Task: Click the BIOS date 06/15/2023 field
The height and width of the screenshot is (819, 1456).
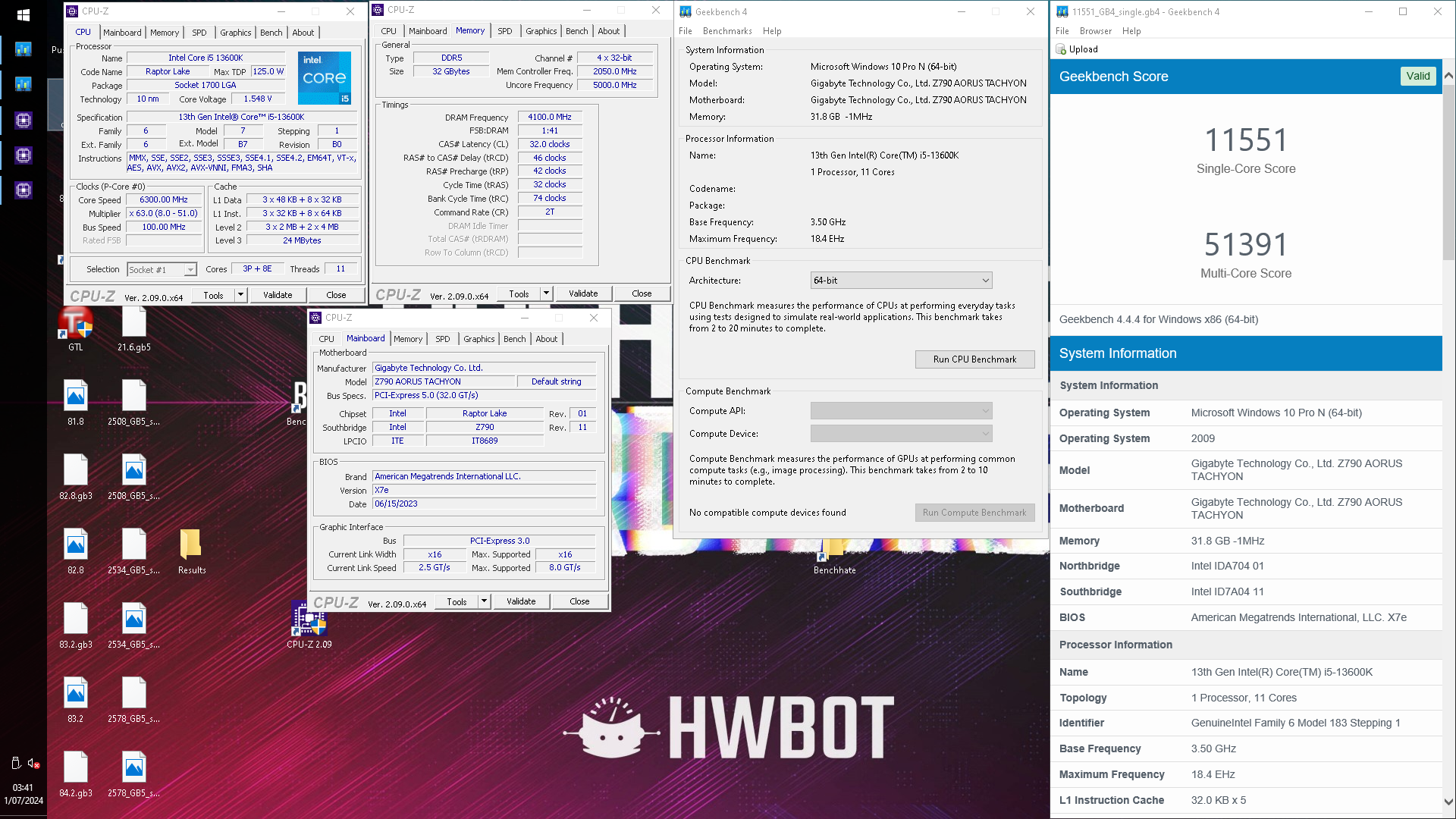Action: (484, 504)
